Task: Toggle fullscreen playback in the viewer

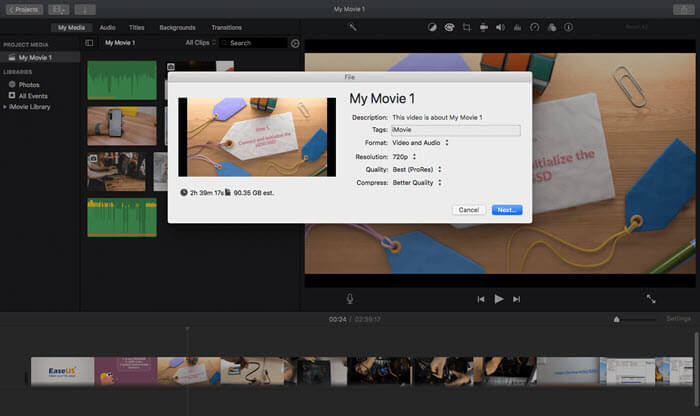Action: tap(651, 298)
